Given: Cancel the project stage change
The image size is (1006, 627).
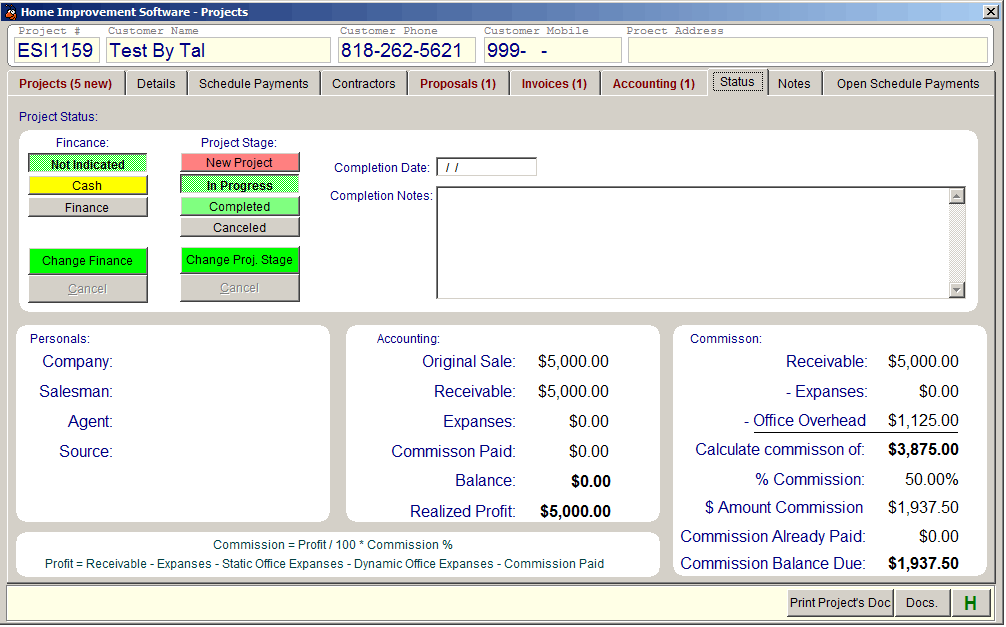Looking at the screenshot, I should pos(240,288).
